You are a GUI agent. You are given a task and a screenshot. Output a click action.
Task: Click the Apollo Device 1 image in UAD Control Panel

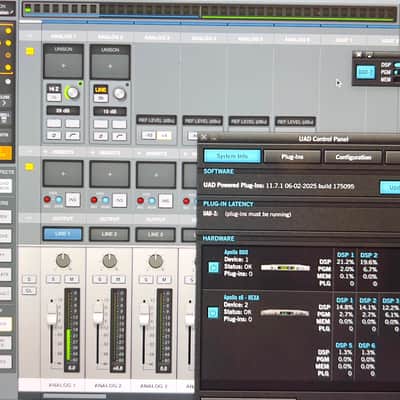pos(285,268)
